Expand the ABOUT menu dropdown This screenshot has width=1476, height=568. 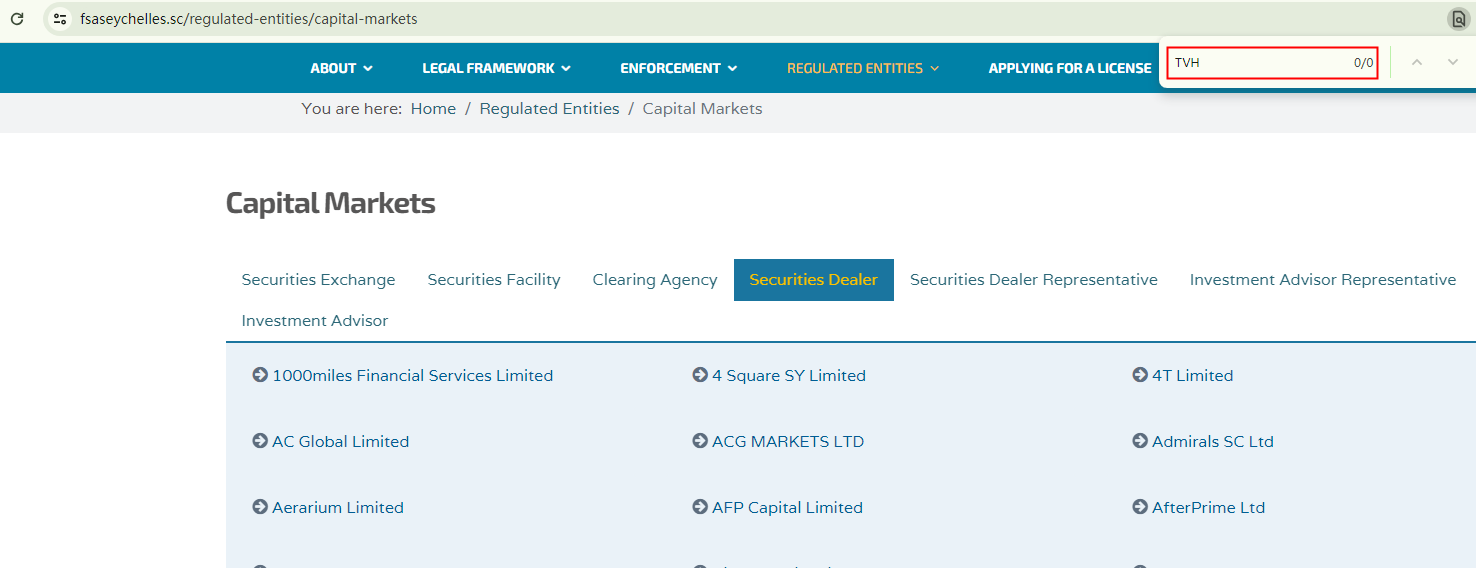click(341, 68)
